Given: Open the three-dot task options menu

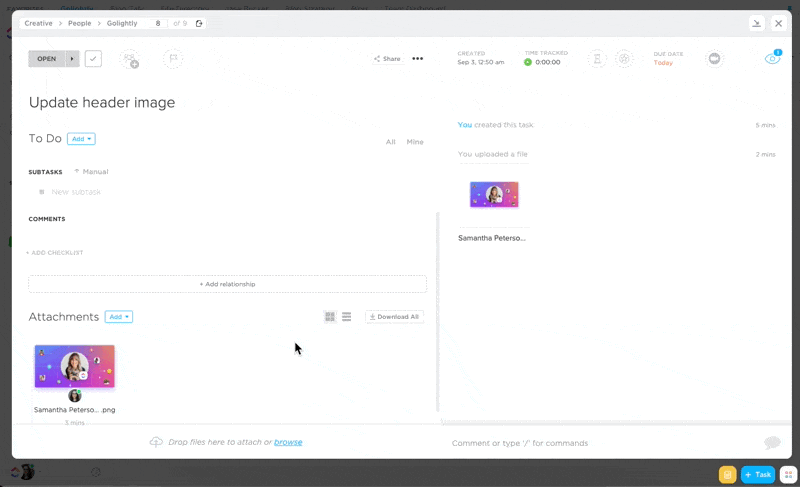Looking at the screenshot, I should pyautogui.click(x=417, y=59).
